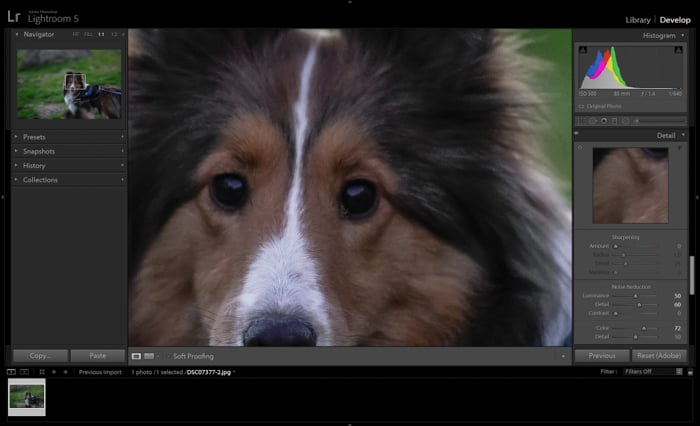
Task: Click the Lightroom Lr logo
Action: point(14,17)
